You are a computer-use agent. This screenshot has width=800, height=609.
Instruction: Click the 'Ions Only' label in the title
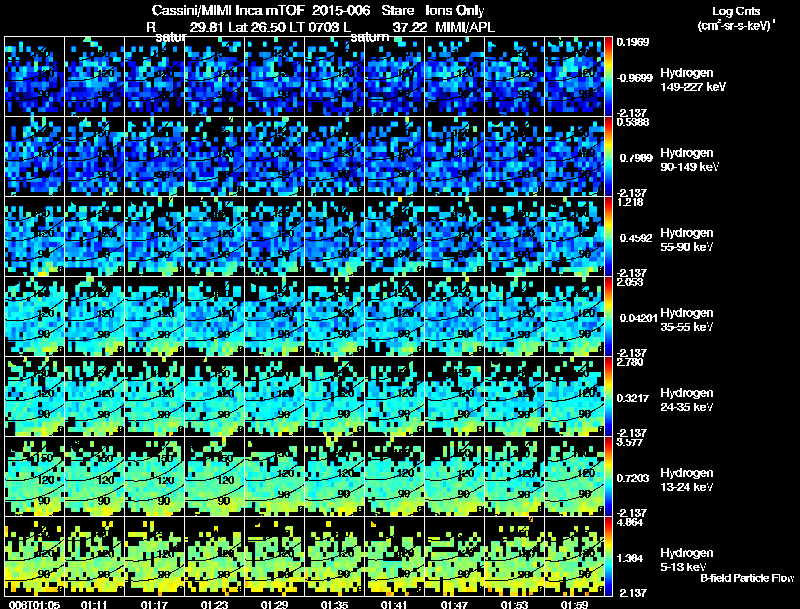pos(455,10)
